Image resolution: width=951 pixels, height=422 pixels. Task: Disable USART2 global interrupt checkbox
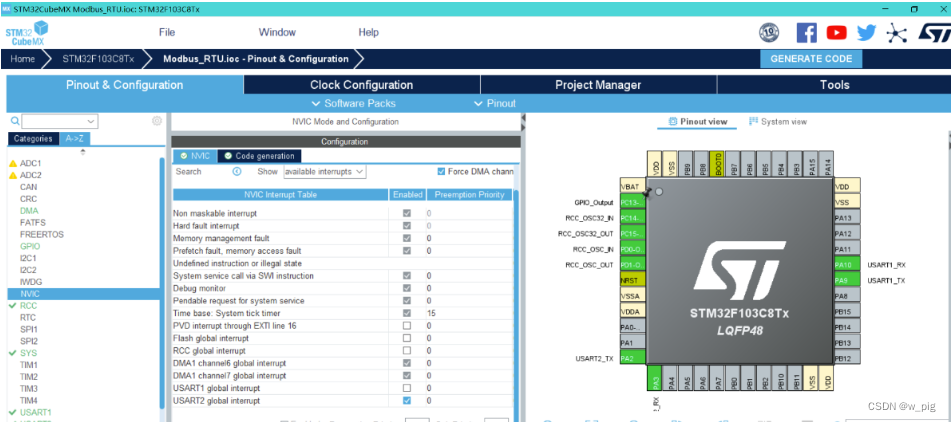[407, 401]
